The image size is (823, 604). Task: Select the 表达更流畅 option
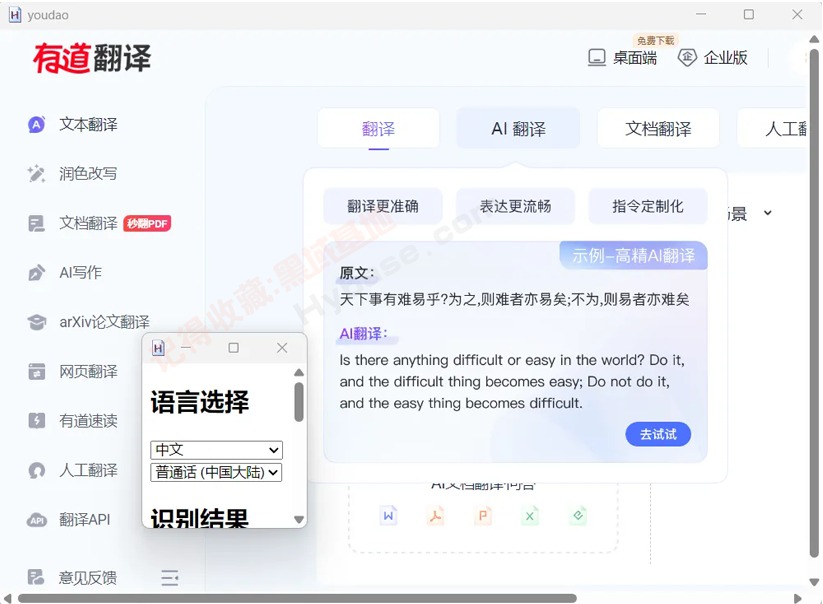pyautogui.click(x=515, y=206)
